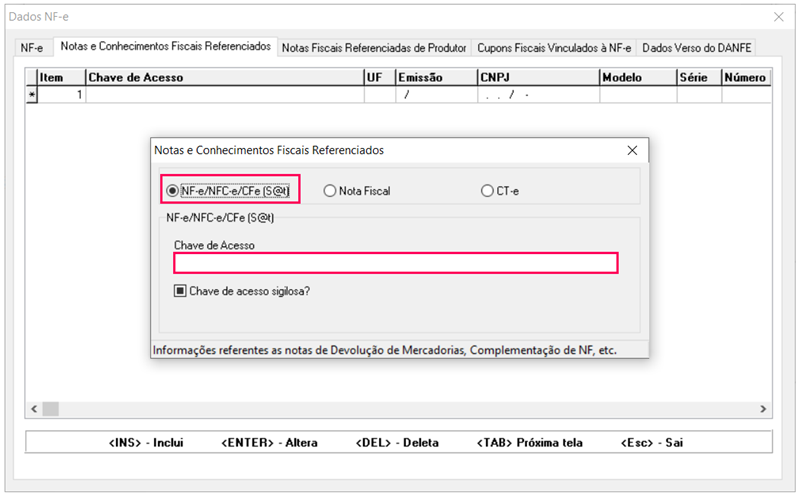Select Notas e Conhecimentos Fiscais Referenciados tab
This screenshot has width=801, height=496.
[x=165, y=47]
